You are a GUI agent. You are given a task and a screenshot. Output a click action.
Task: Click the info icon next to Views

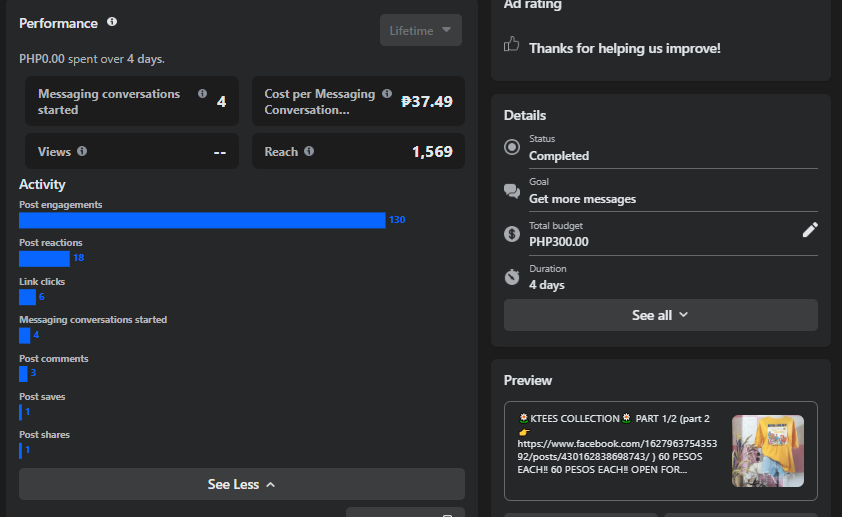pos(82,152)
